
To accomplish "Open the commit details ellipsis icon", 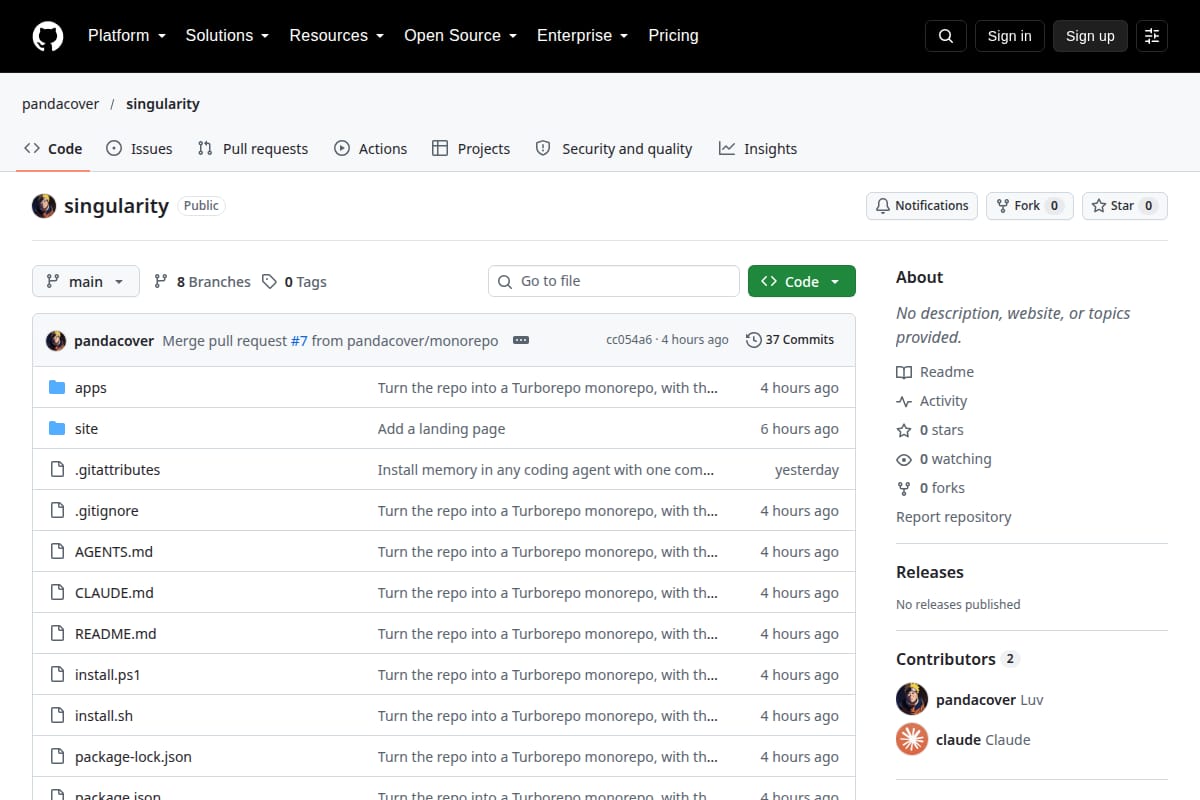I will [521, 340].
